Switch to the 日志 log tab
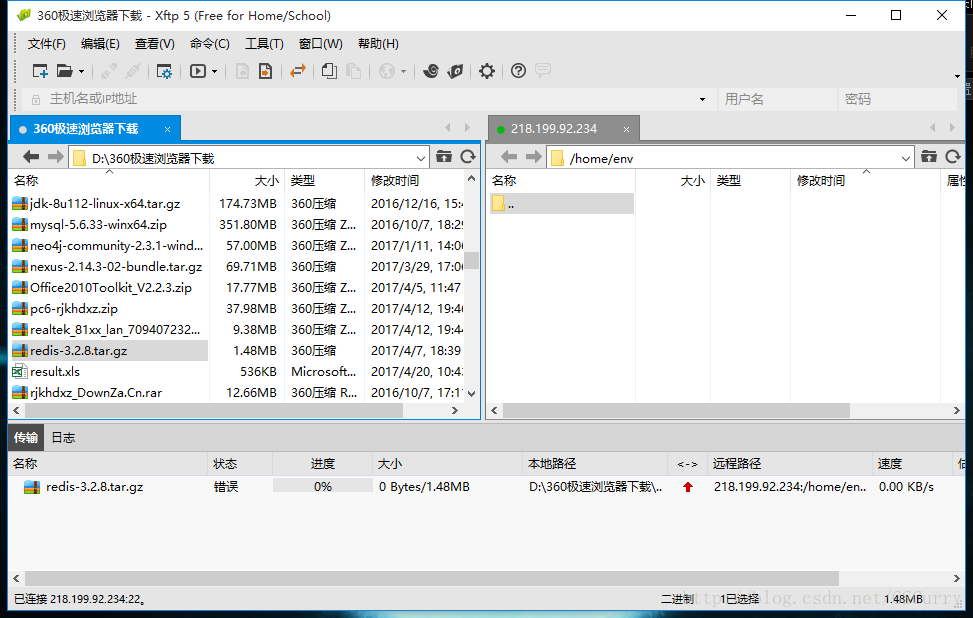The image size is (973, 618). (x=63, y=437)
